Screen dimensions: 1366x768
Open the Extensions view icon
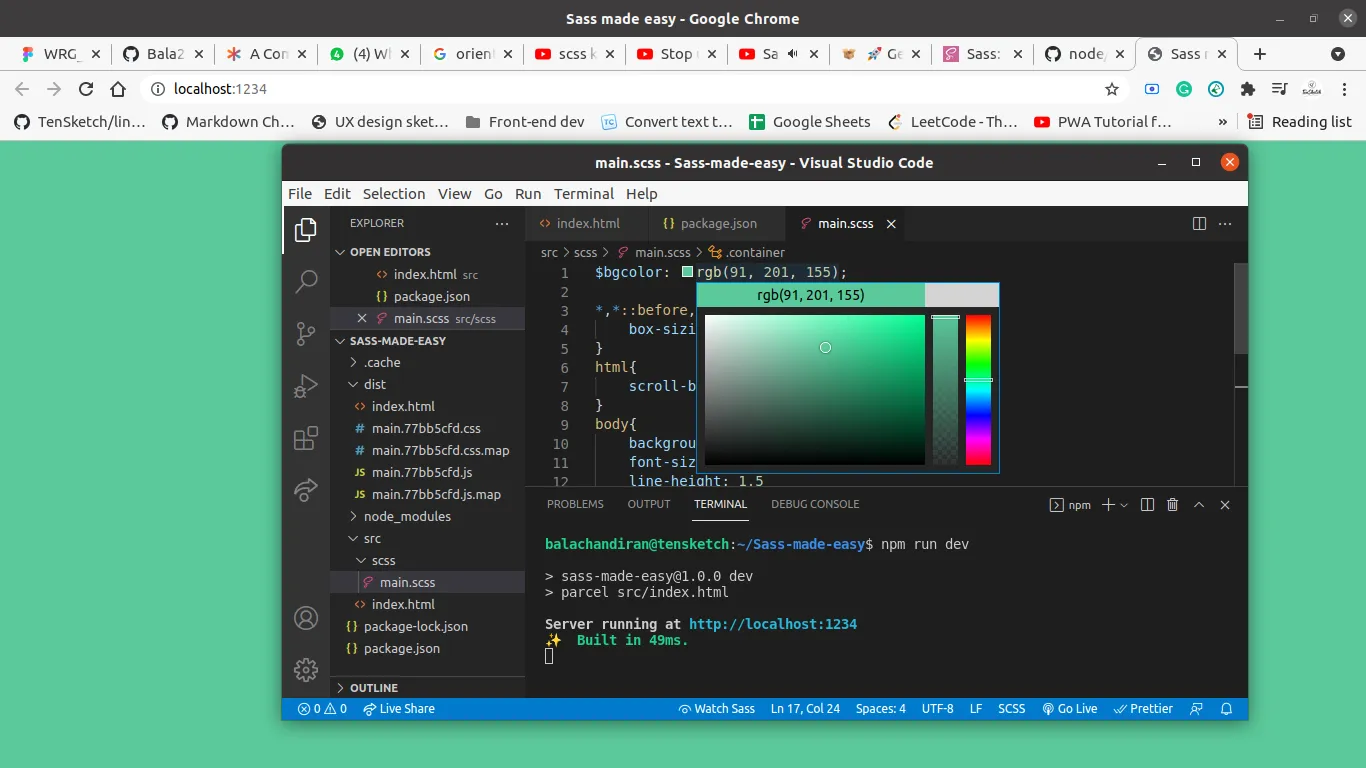[306, 438]
